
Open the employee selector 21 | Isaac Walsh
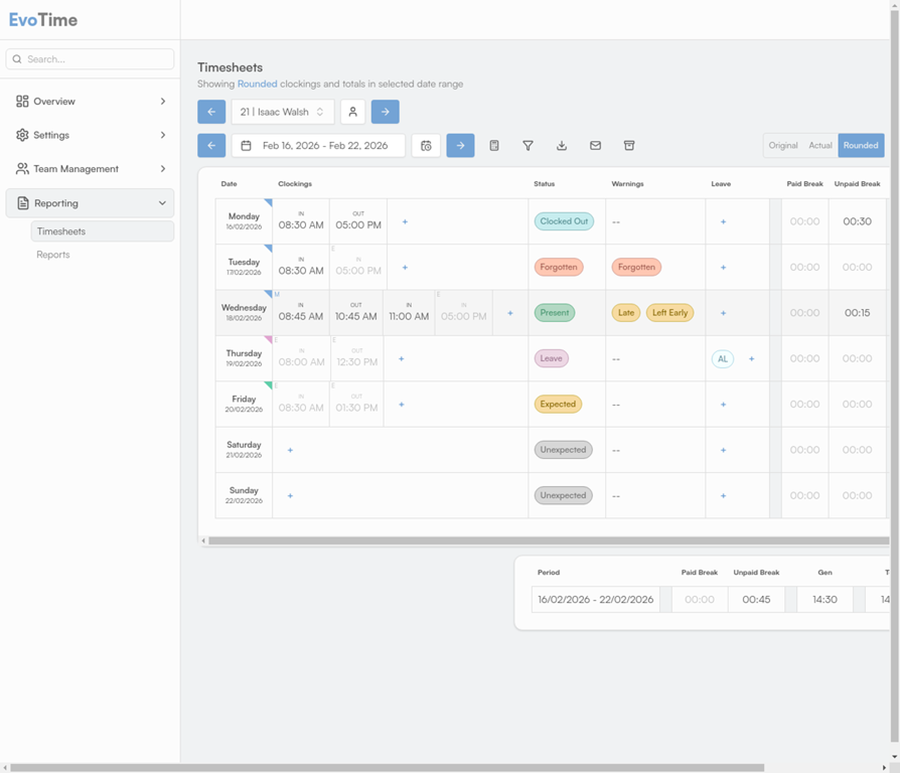tap(283, 112)
